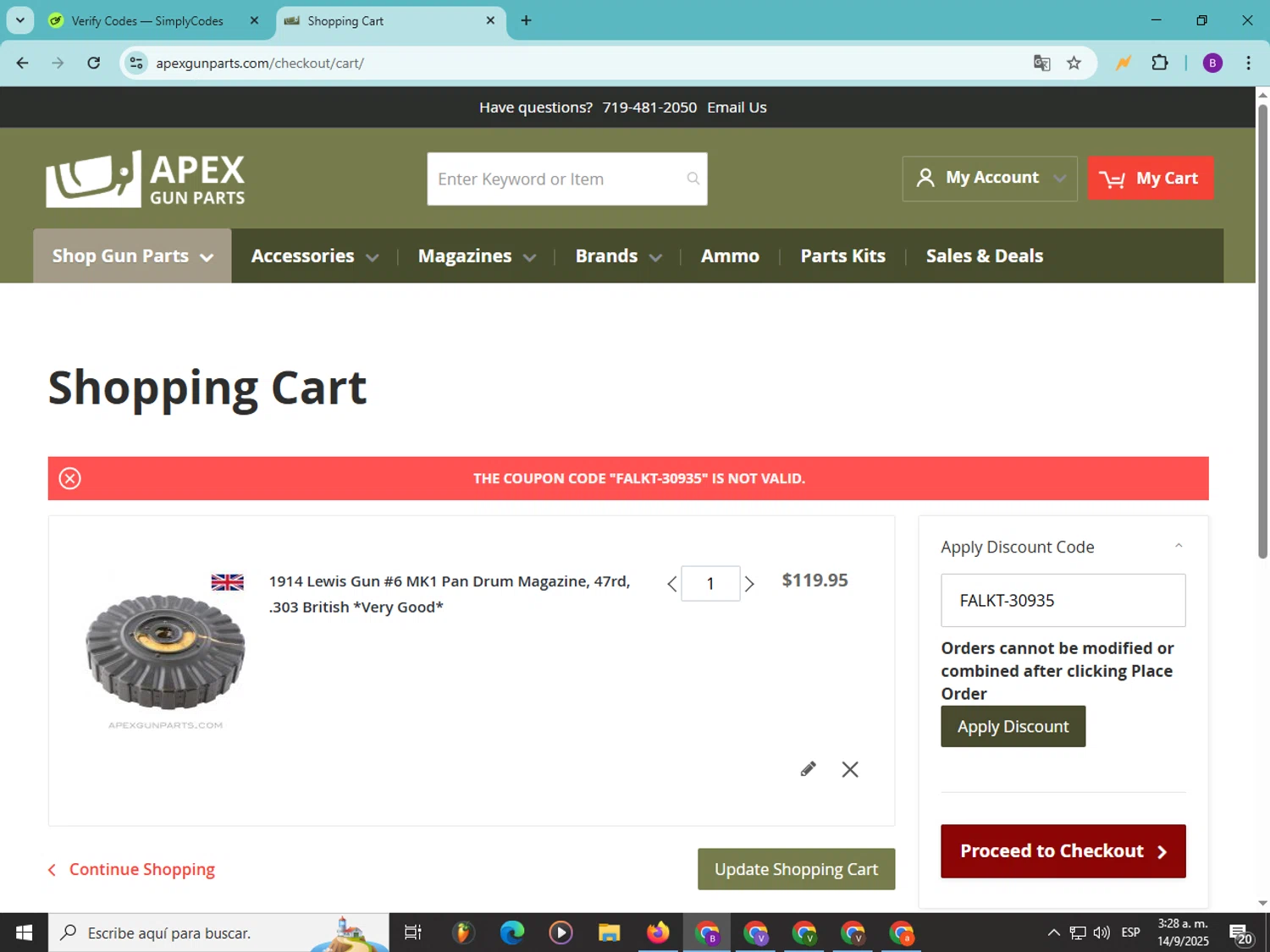Launch Microsoft Edge from the taskbar
Image resolution: width=1270 pixels, height=952 pixels.
coord(511,933)
